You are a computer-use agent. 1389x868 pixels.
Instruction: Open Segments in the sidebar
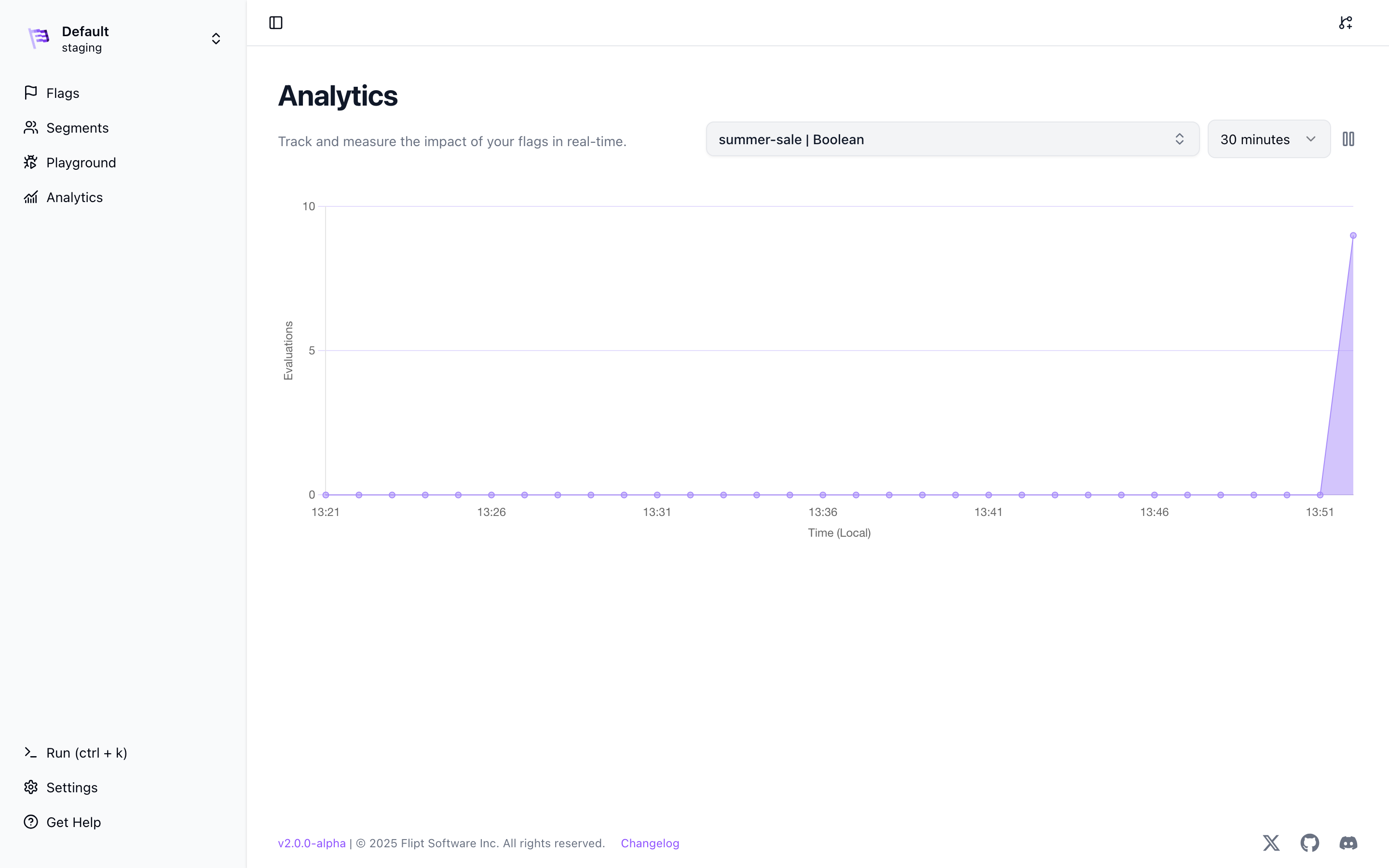[x=77, y=127]
